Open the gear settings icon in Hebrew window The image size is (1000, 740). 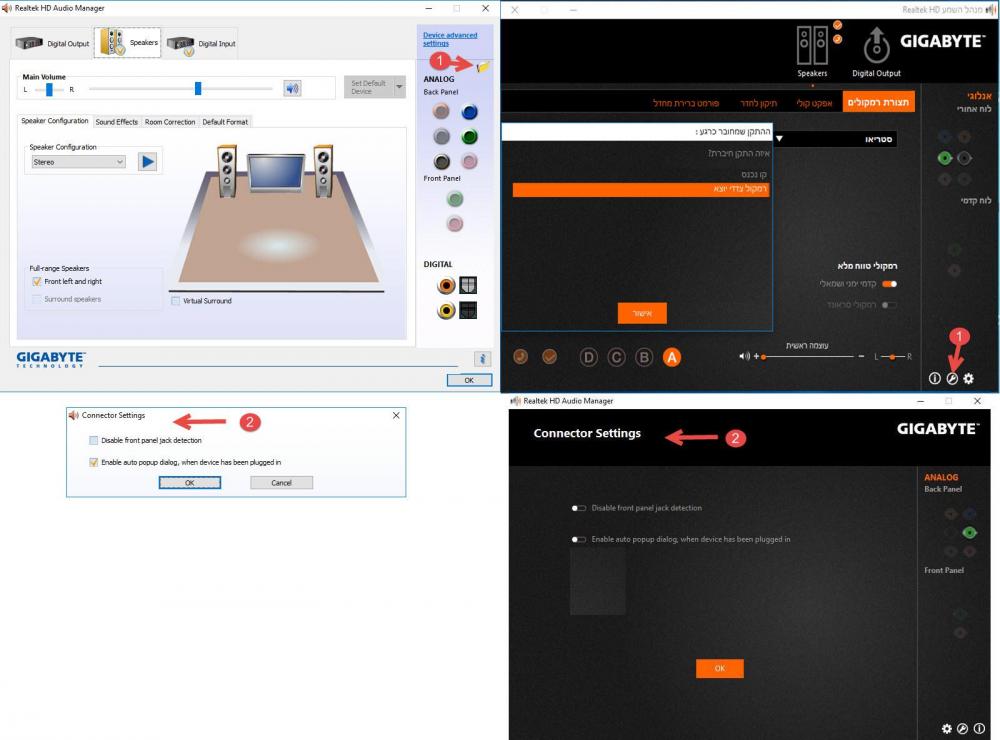point(969,378)
